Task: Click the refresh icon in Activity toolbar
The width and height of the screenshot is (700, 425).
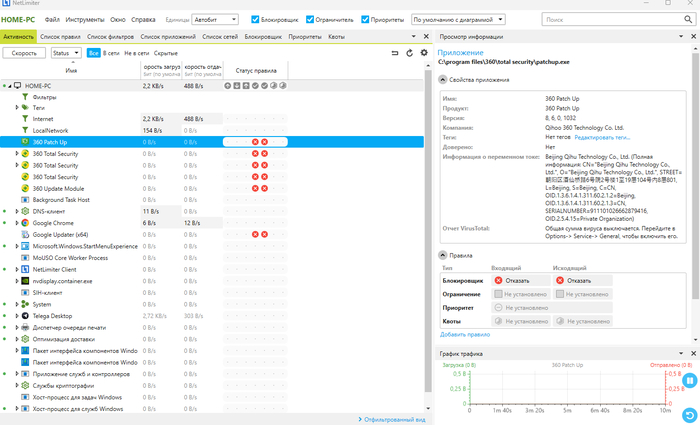Action: click(x=410, y=53)
